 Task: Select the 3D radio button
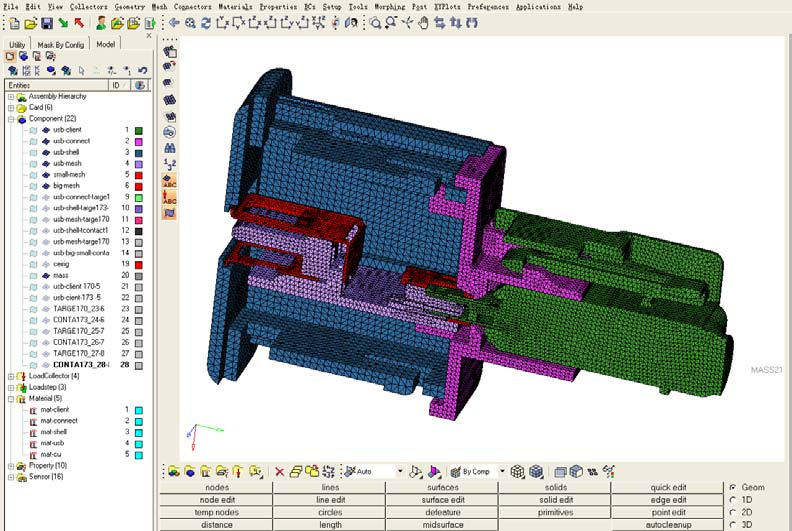tap(733, 524)
